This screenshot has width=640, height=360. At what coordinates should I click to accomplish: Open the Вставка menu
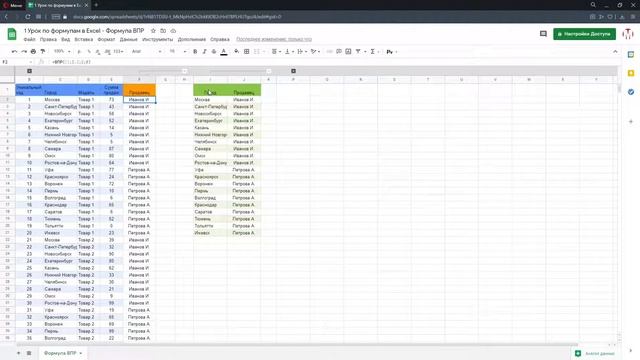point(84,40)
